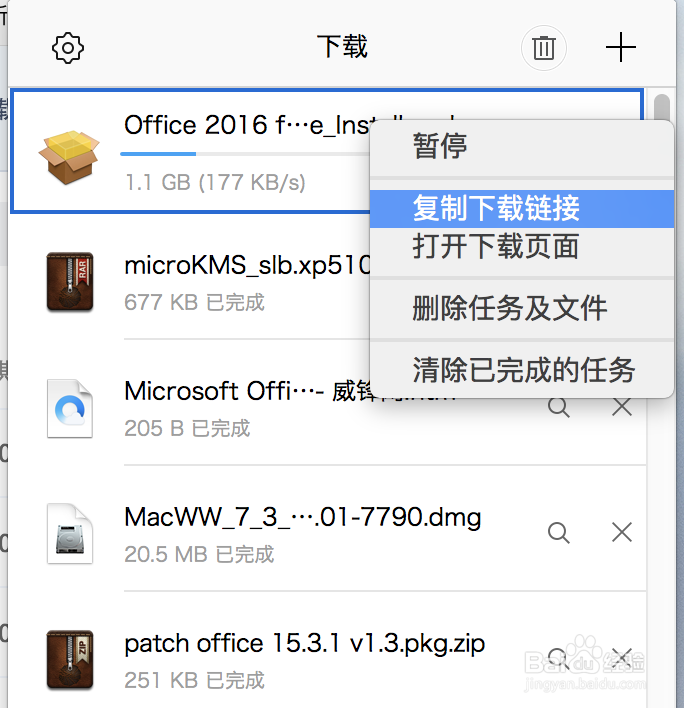Click the Office 2016 package box icon
Viewport: 684px width, 708px height.
coord(69,157)
